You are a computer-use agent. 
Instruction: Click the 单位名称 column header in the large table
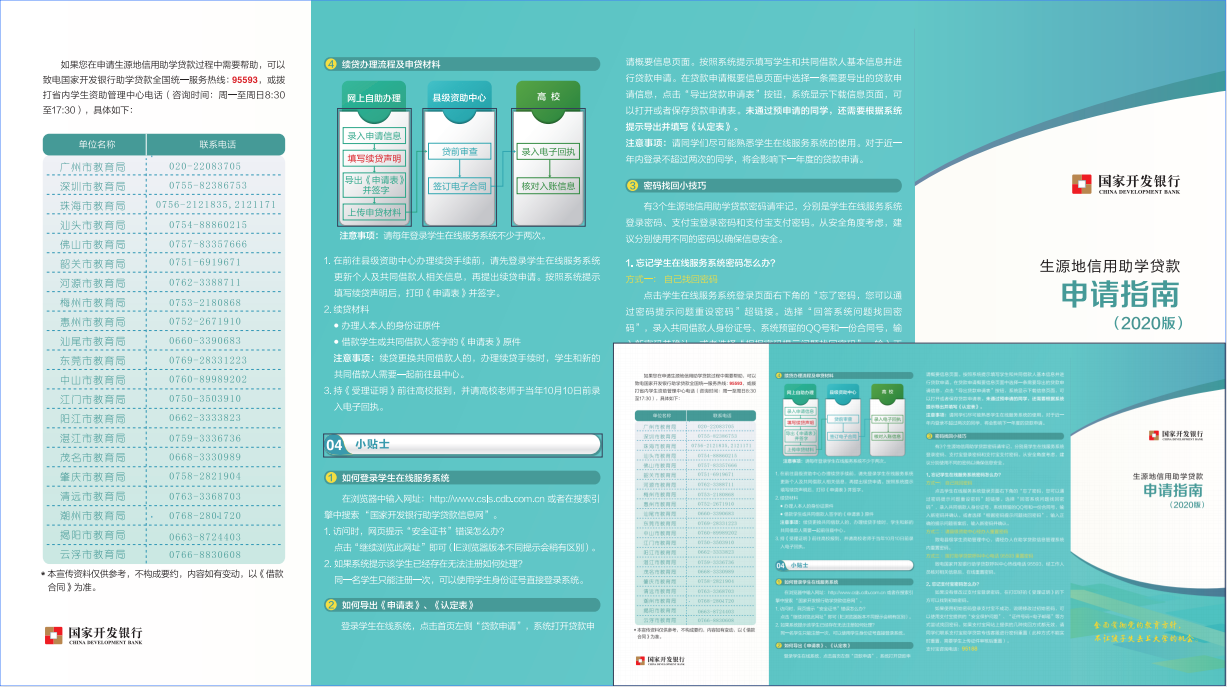coord(96,144)
